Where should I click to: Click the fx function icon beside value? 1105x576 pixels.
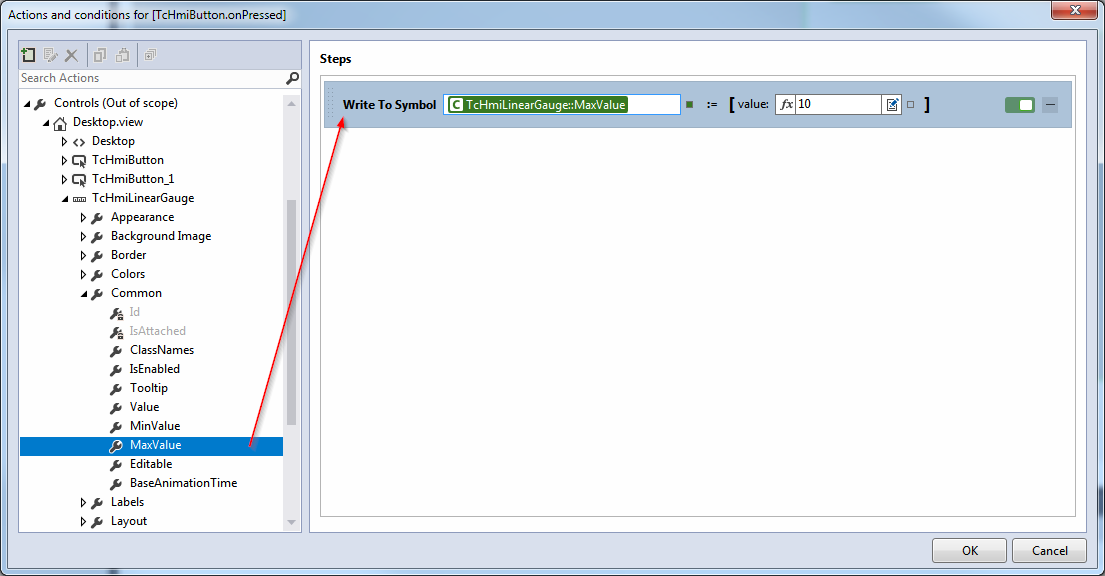[786, 104]
